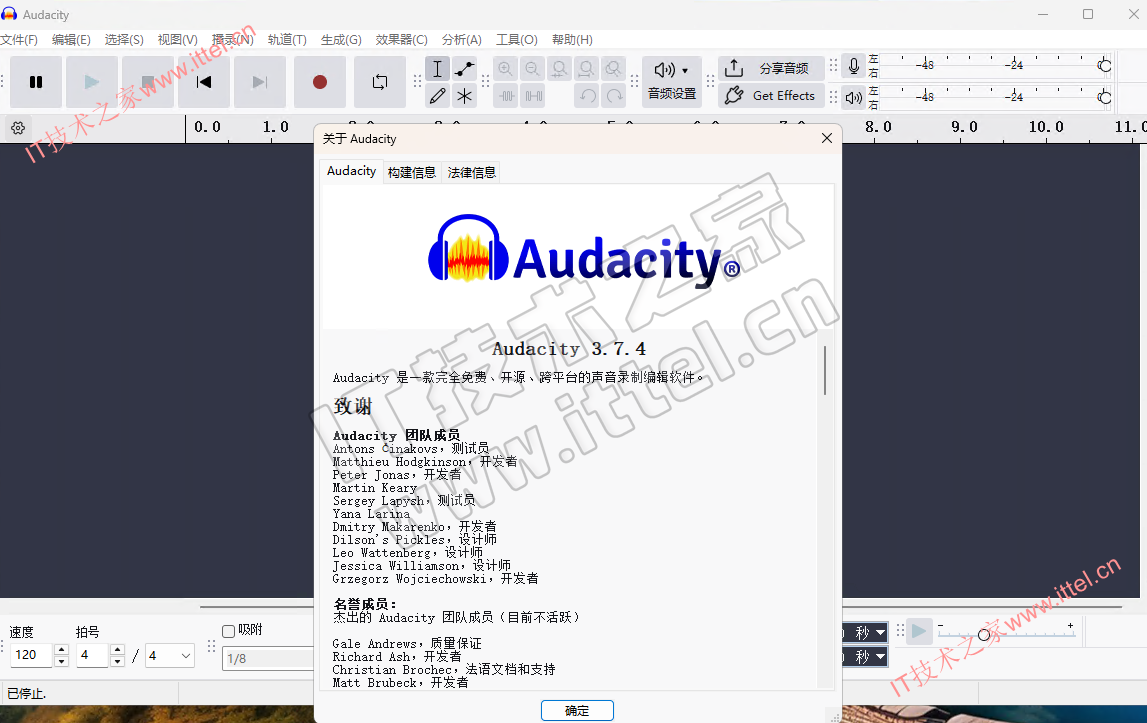Click the About dialog vertical scrollbar
Image resolution: width=1147 pixels, height=723 pixels.
coord(825,370)
